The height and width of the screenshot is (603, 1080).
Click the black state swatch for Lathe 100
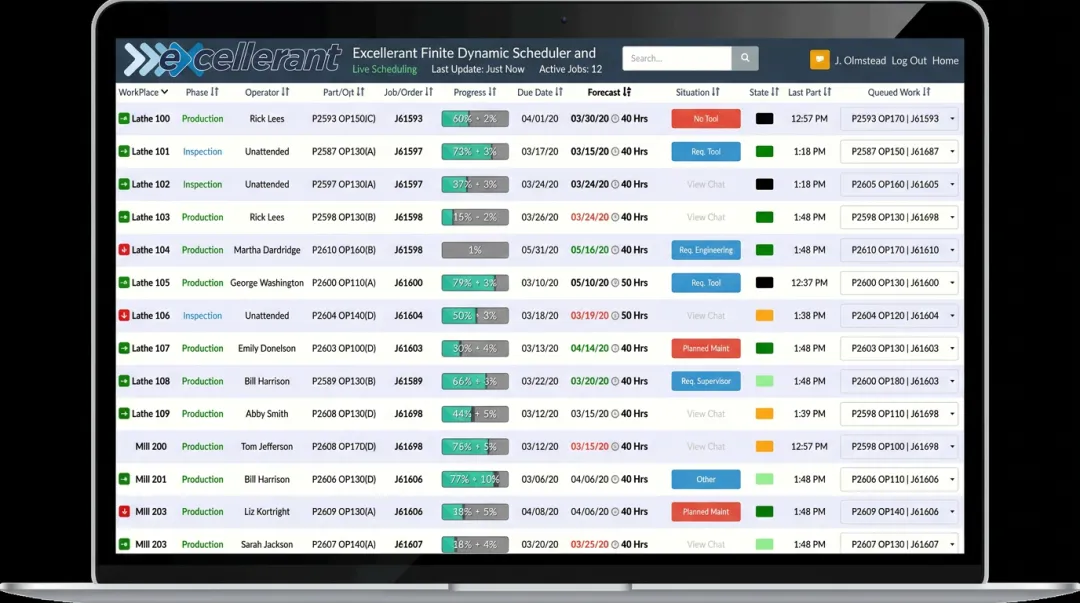[765, 119]
